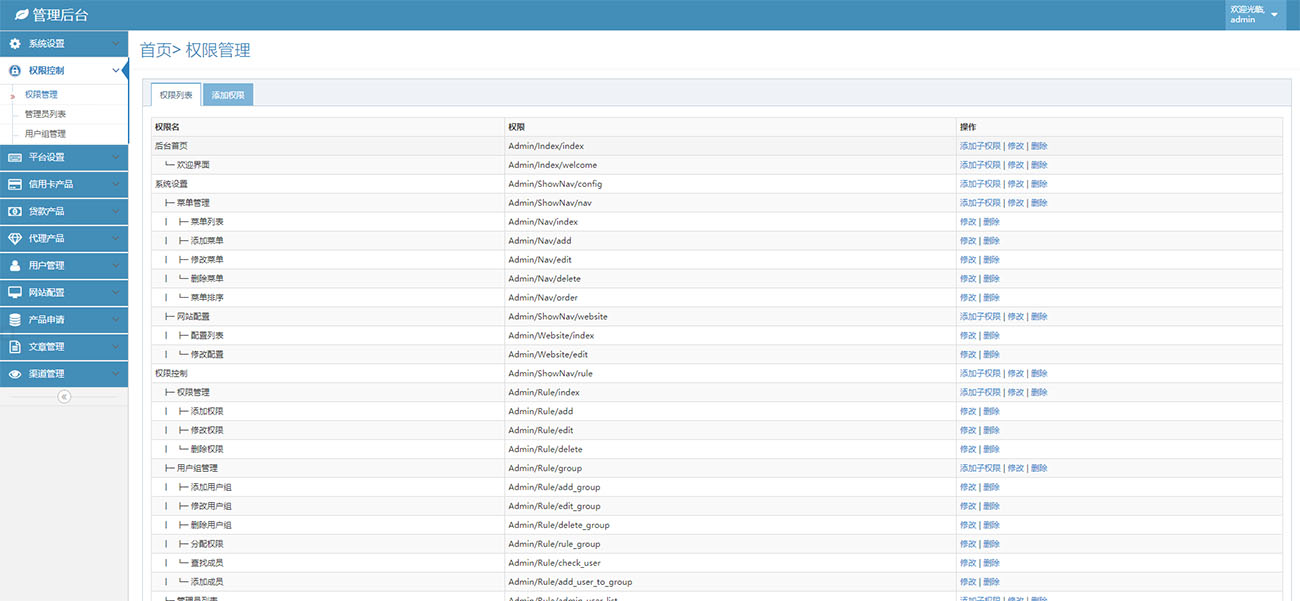Click 添加子权限 for Admin/Rule/group row

980,469
